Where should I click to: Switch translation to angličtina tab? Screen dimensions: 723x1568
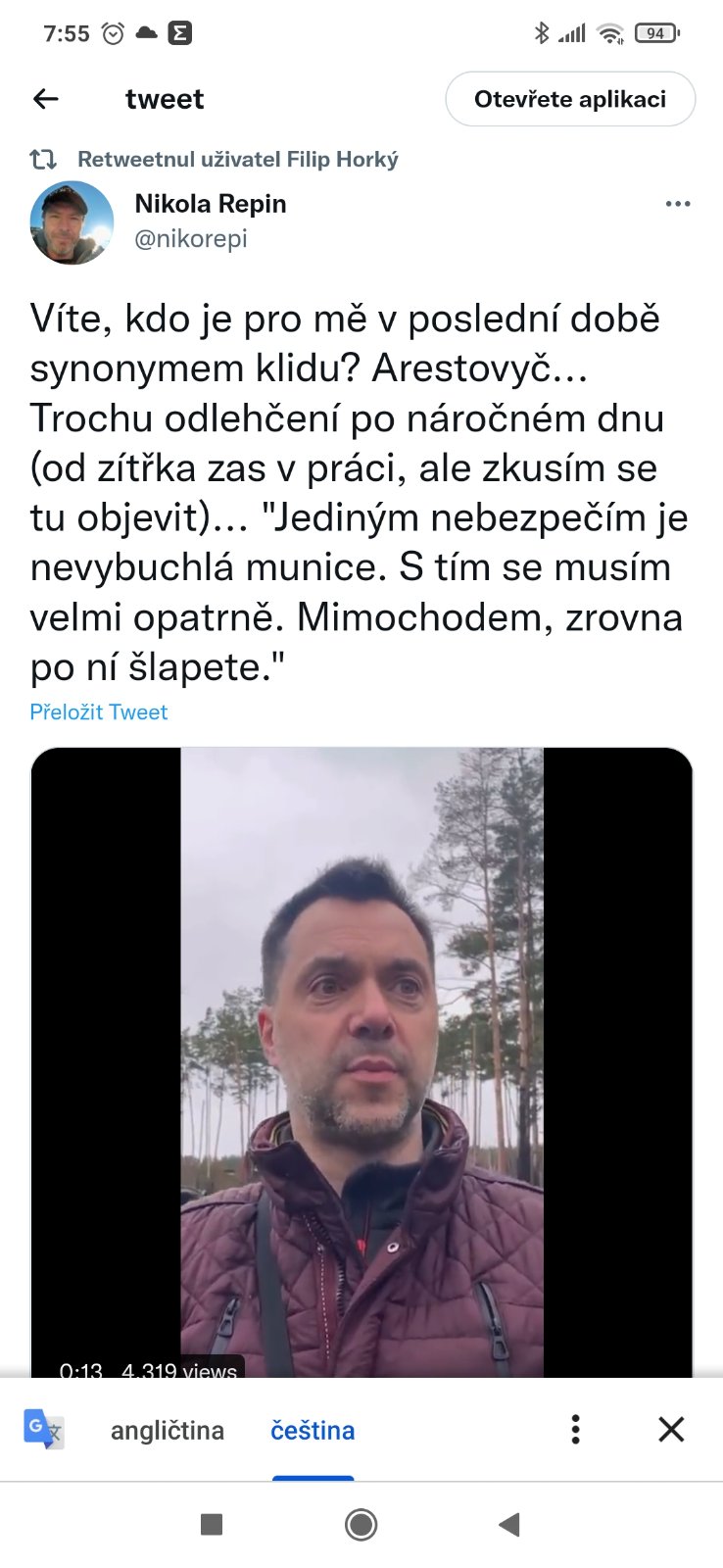[168, 1431]
